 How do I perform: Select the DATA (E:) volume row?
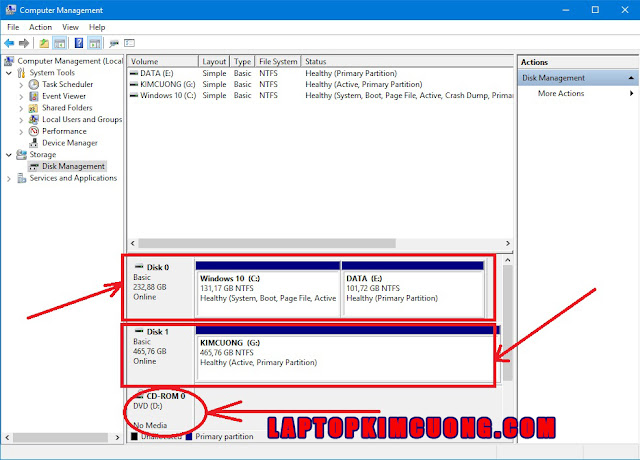(x=320, y=73)
